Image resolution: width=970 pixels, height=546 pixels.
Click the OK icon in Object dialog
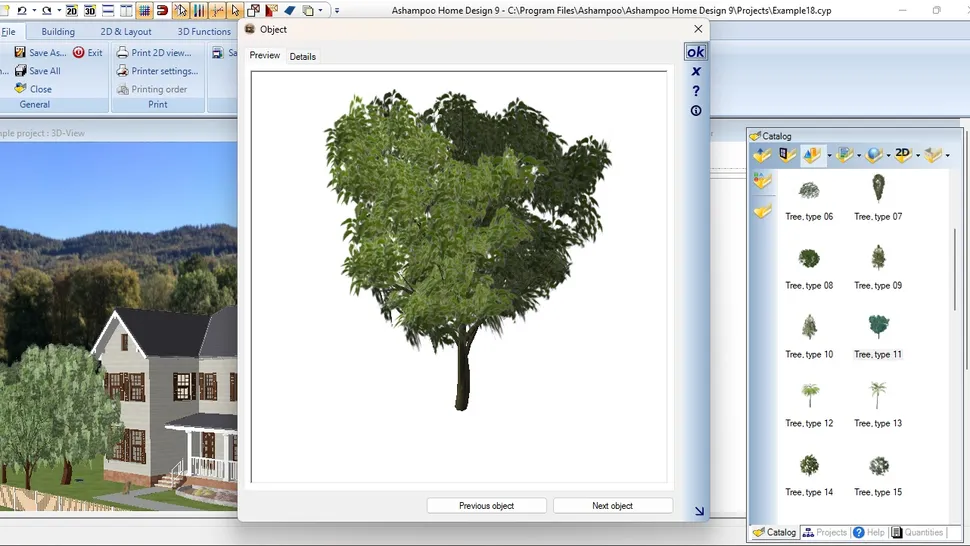695,52
